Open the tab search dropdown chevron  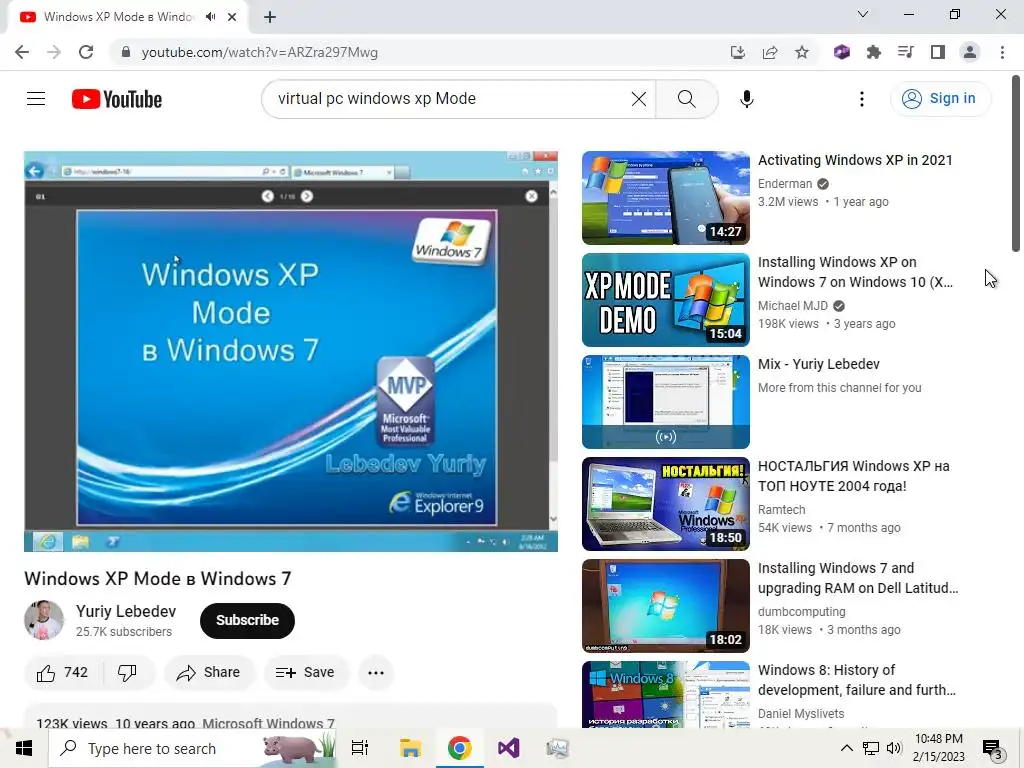coord(863,14)
